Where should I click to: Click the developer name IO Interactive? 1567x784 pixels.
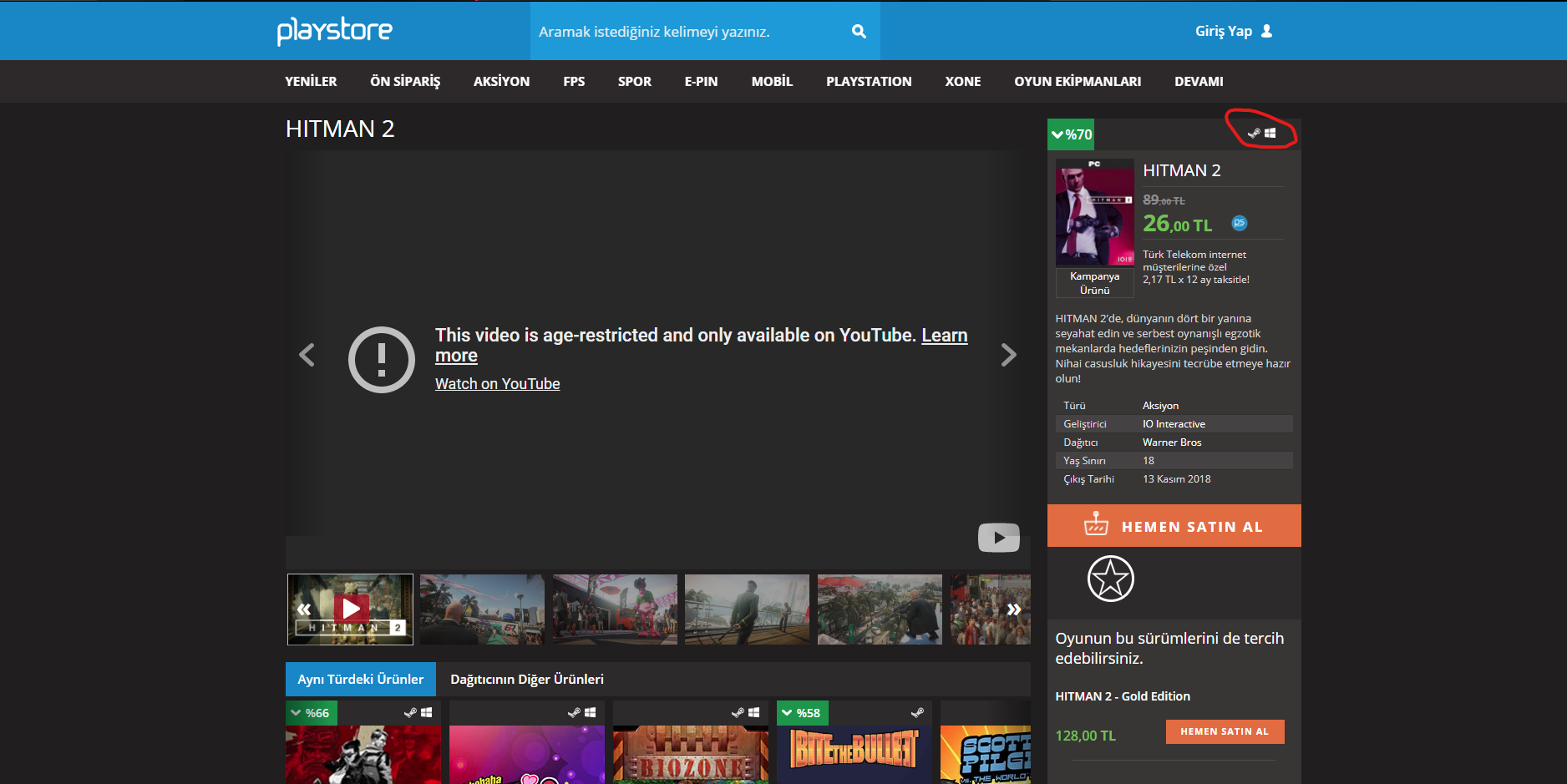click(1174, 424)
